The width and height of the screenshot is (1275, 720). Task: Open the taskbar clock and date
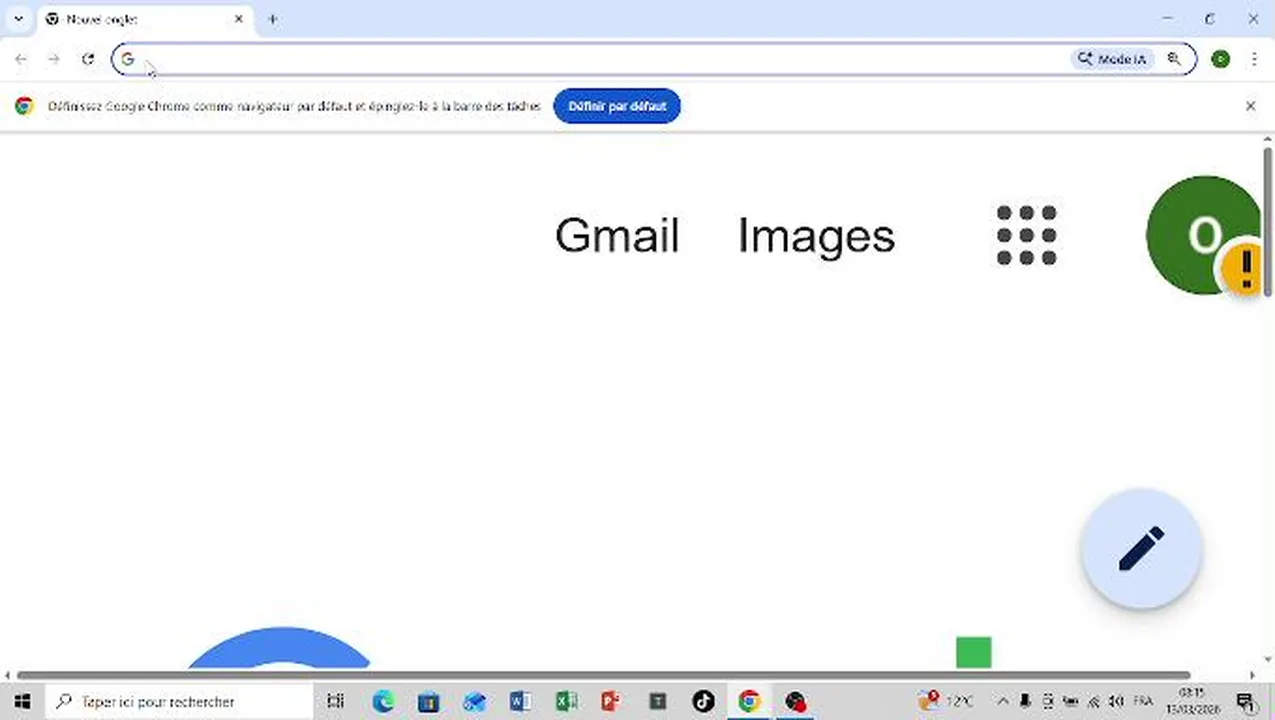(1190, 701)
